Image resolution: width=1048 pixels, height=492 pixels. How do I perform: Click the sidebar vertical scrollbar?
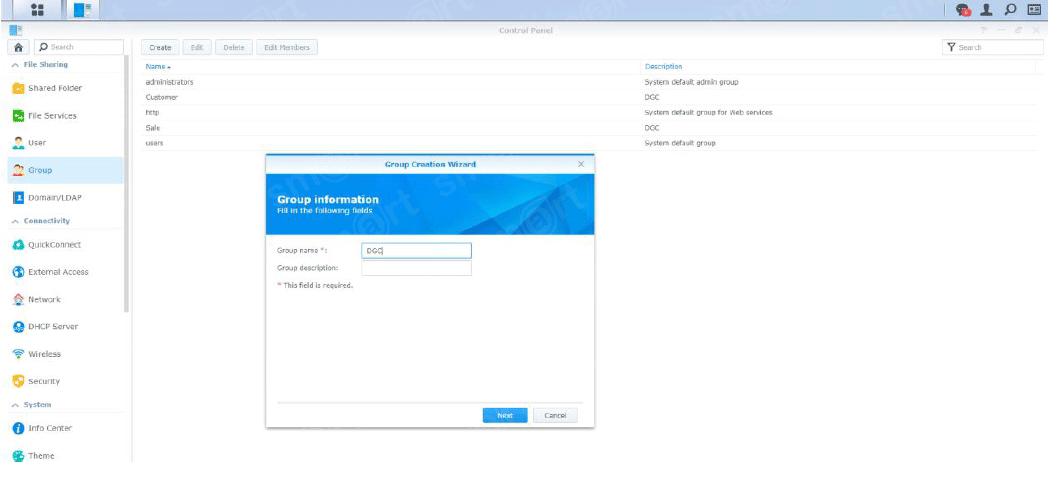click(127, 184)
